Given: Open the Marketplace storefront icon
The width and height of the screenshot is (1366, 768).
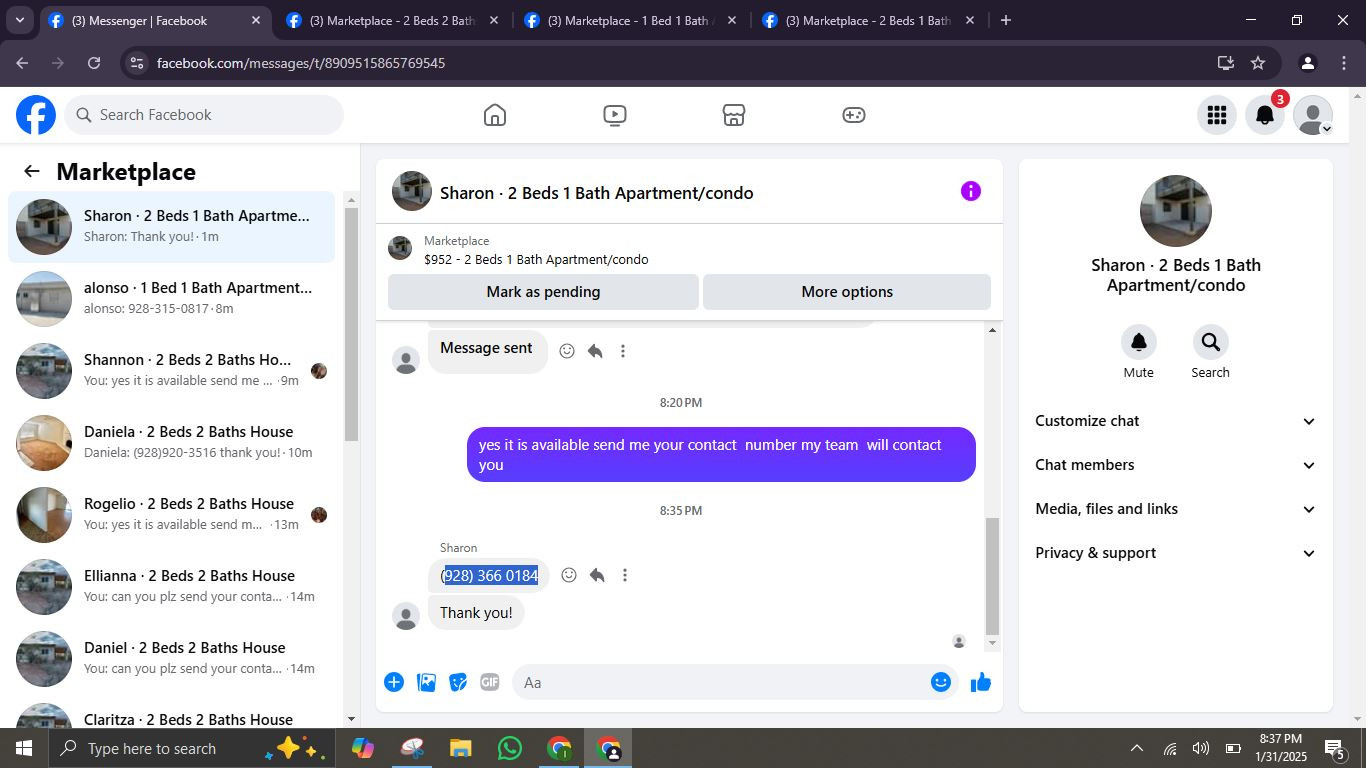Looking at the screenshot, I should [734, 115].
